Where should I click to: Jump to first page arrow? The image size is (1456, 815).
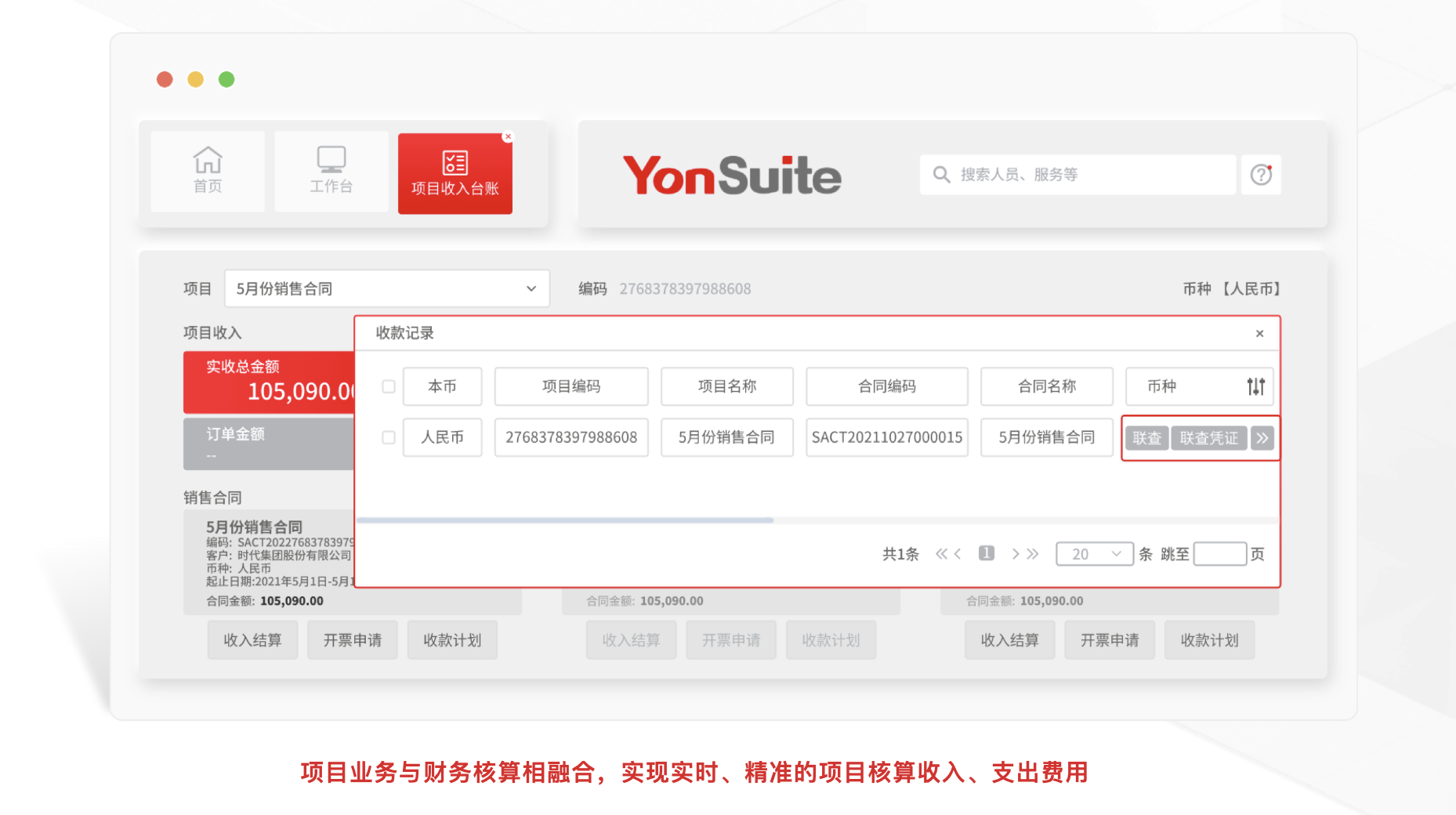pos(940,554)
